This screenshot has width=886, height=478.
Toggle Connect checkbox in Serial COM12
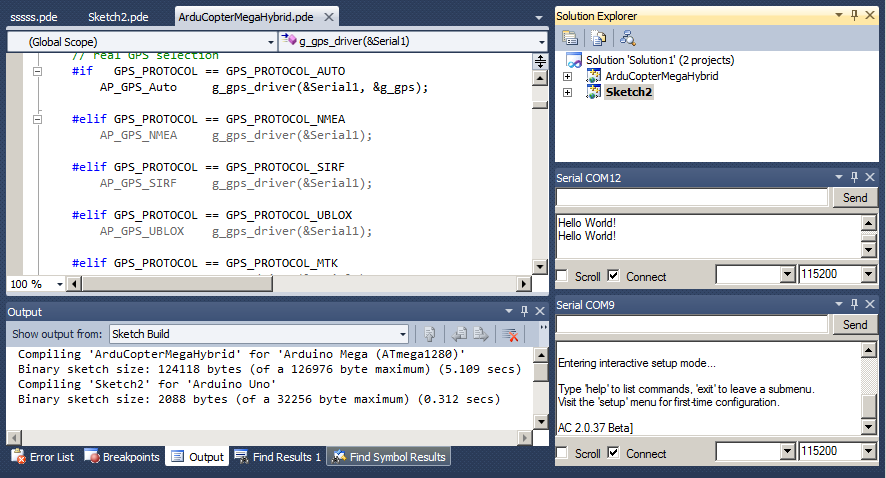click(x=613, y=276)
